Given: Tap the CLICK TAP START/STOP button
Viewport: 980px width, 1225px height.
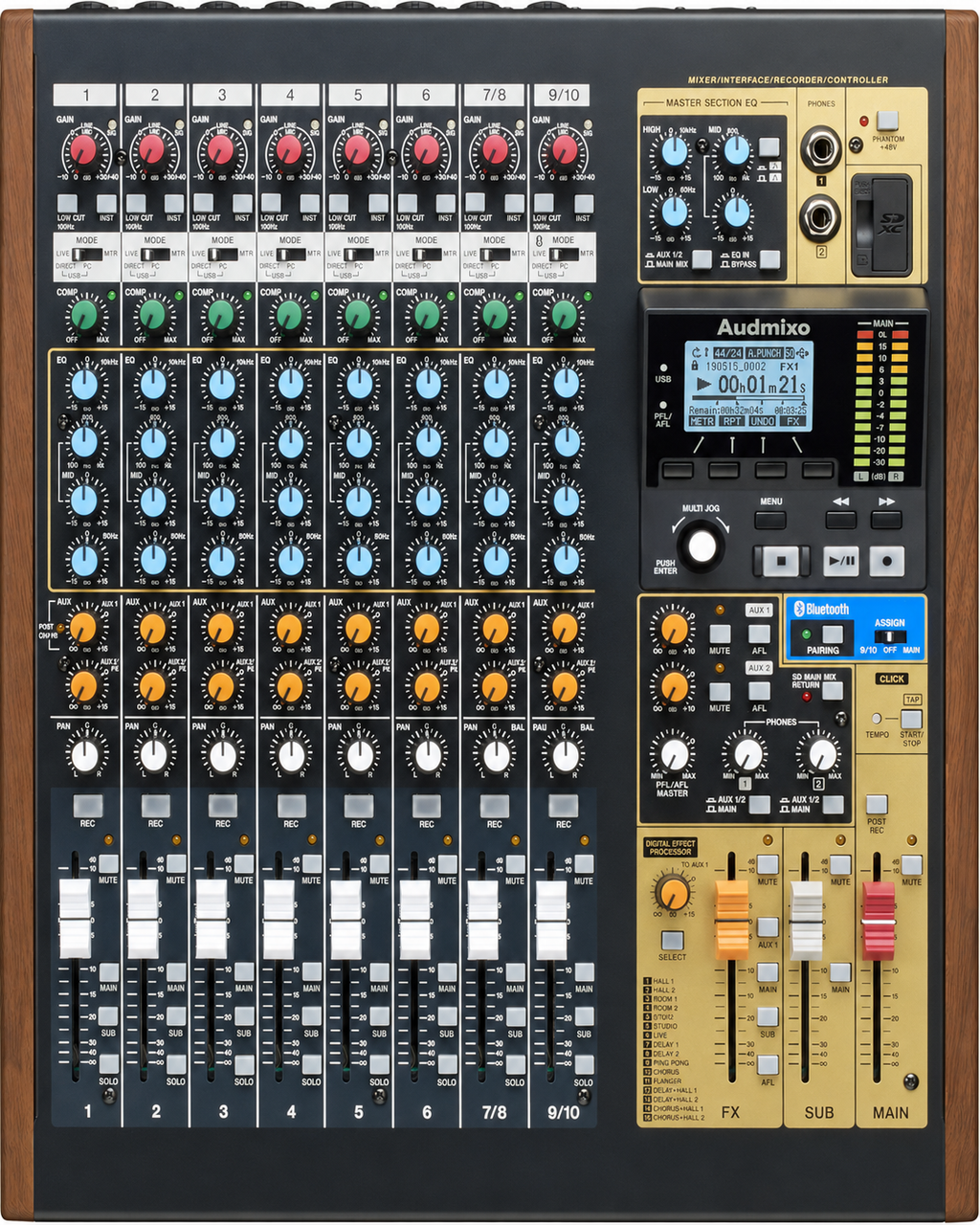Looking at the screenshot, I should [x=911, y=719].
